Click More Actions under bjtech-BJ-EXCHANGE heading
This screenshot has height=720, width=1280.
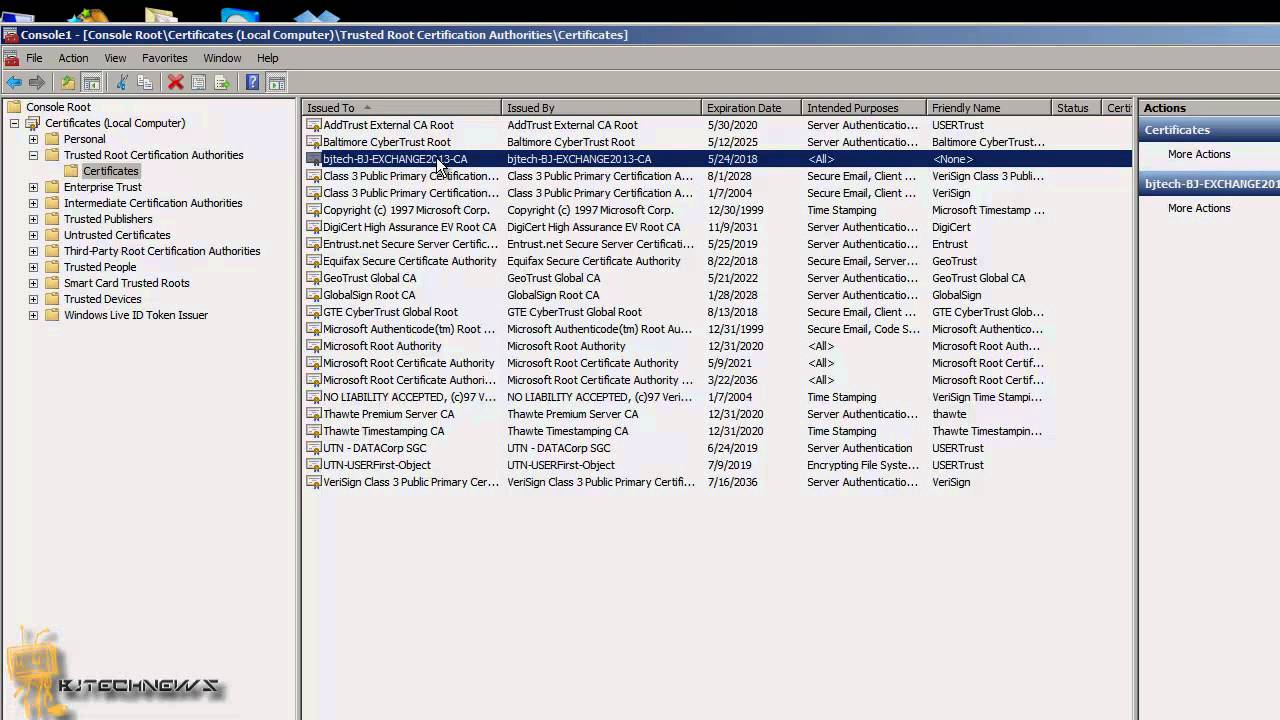[x=1199, y=208]
